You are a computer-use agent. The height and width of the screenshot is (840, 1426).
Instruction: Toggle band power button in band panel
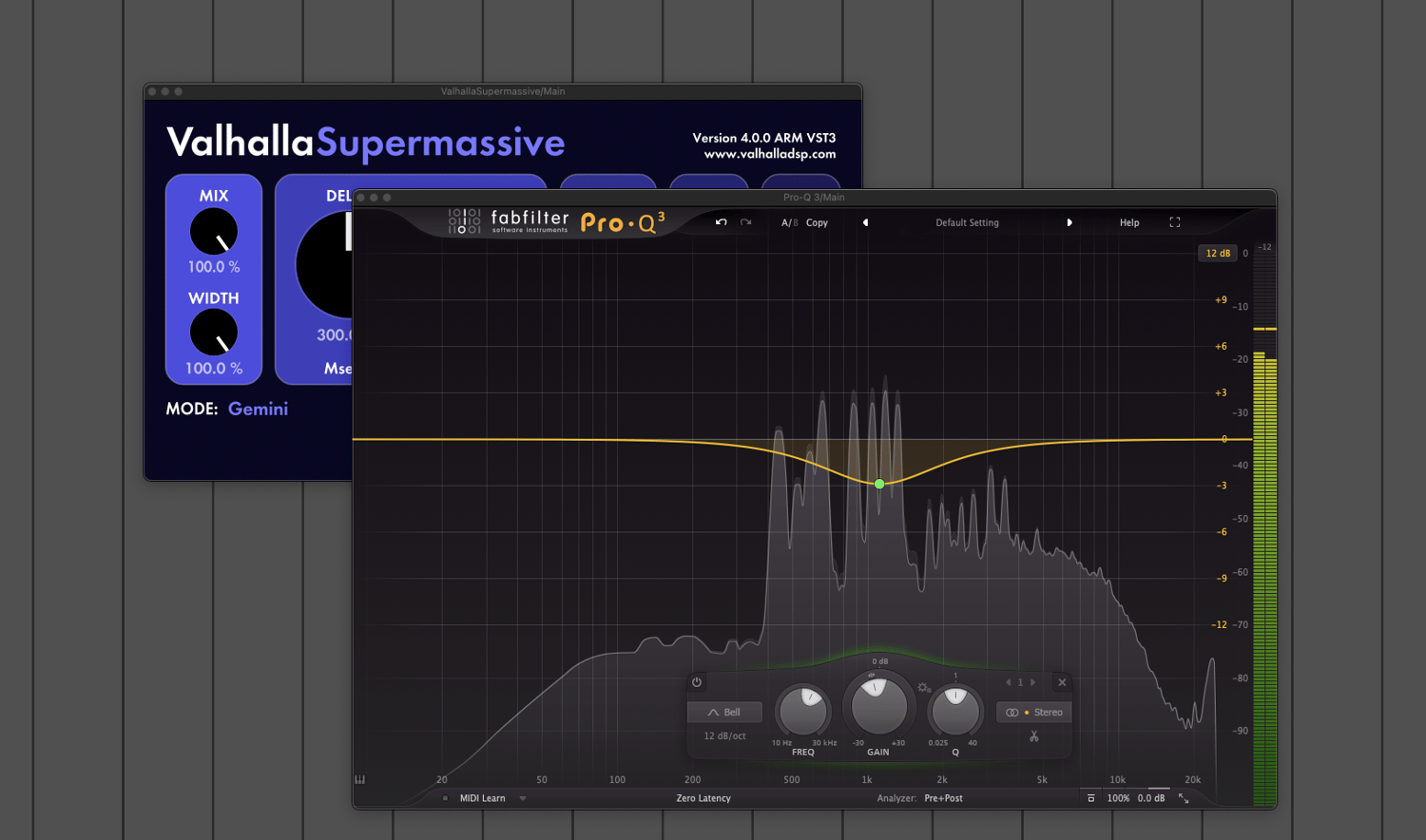[x=697, y=682]
